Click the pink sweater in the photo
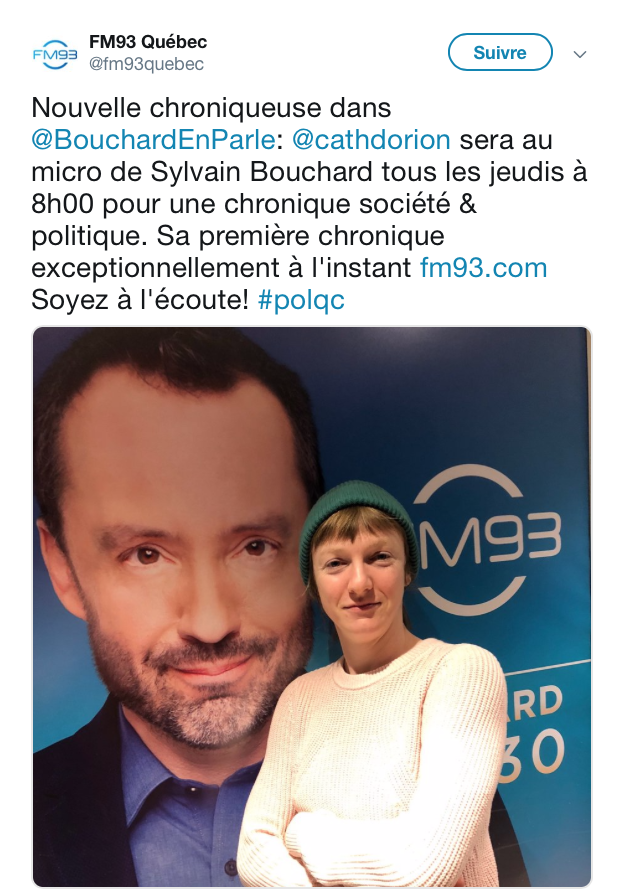This screenshot has height=896, width=626. [371, 760]
